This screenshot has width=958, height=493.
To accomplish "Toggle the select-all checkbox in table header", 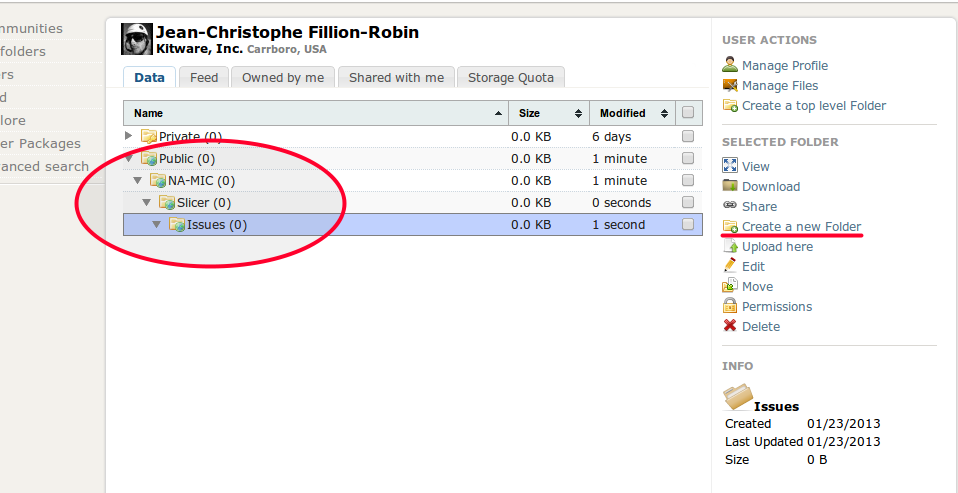I will coord(688,113).
